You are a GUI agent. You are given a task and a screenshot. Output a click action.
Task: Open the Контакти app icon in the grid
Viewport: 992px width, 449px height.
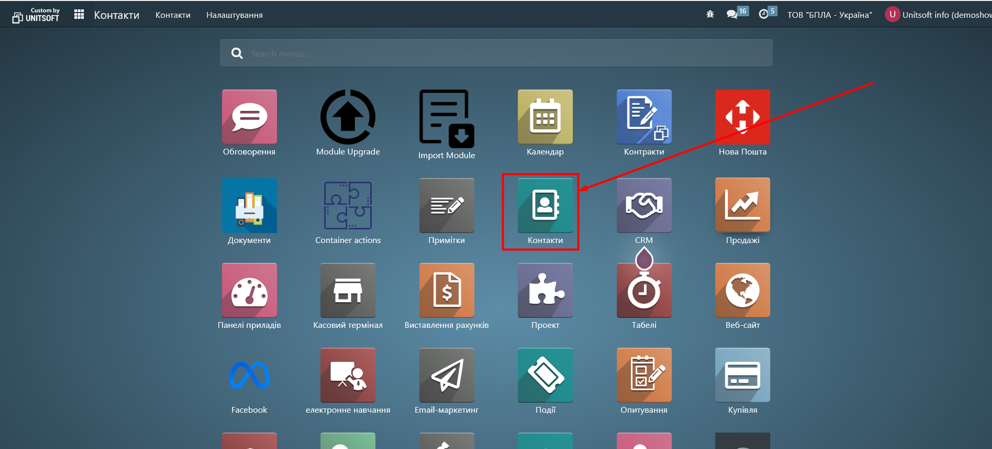point(545,206)
